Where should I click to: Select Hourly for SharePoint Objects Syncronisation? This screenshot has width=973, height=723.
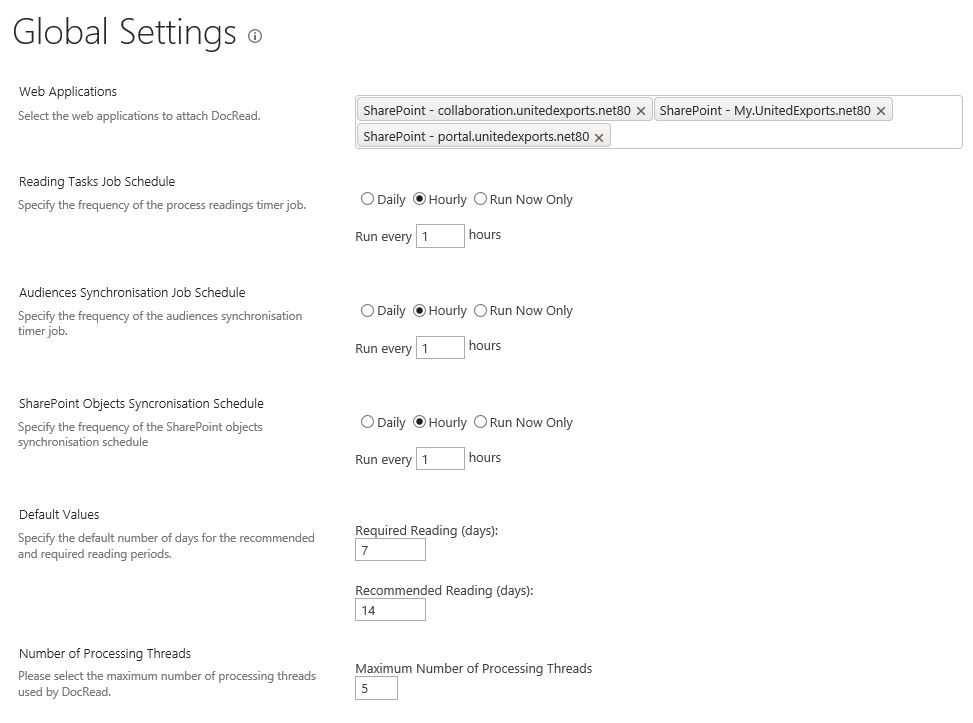tap(420, 422)
